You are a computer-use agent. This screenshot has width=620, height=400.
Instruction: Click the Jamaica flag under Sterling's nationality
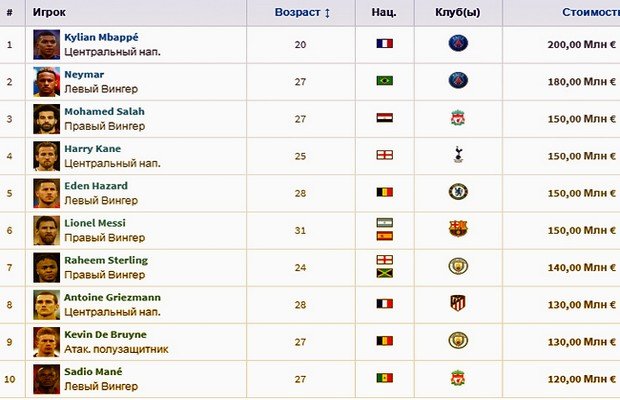coord(385,273)
